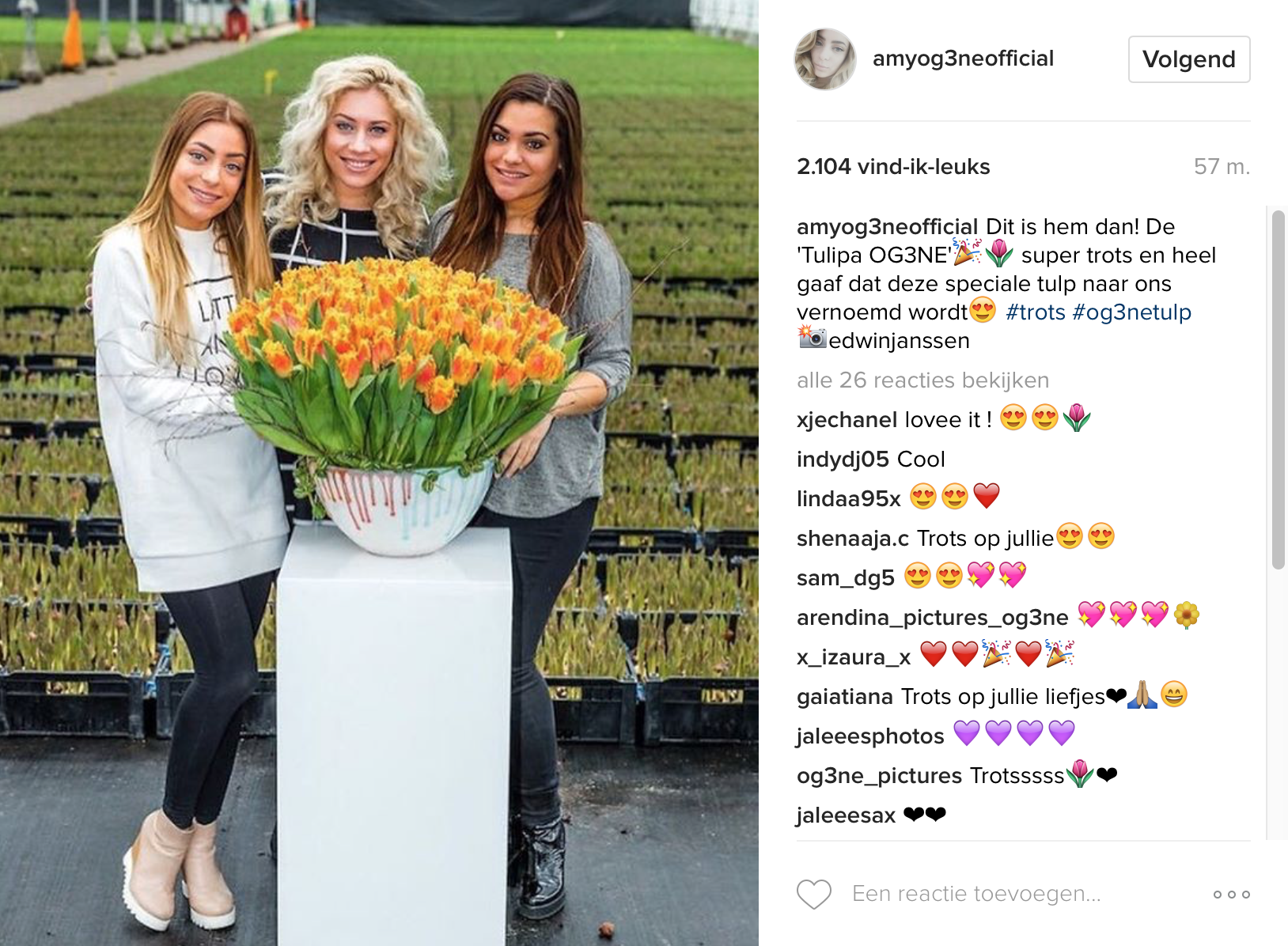Open the #og3netulp hashtag
Viewport: 1288px width, 946px height.
pos(1132,312)
